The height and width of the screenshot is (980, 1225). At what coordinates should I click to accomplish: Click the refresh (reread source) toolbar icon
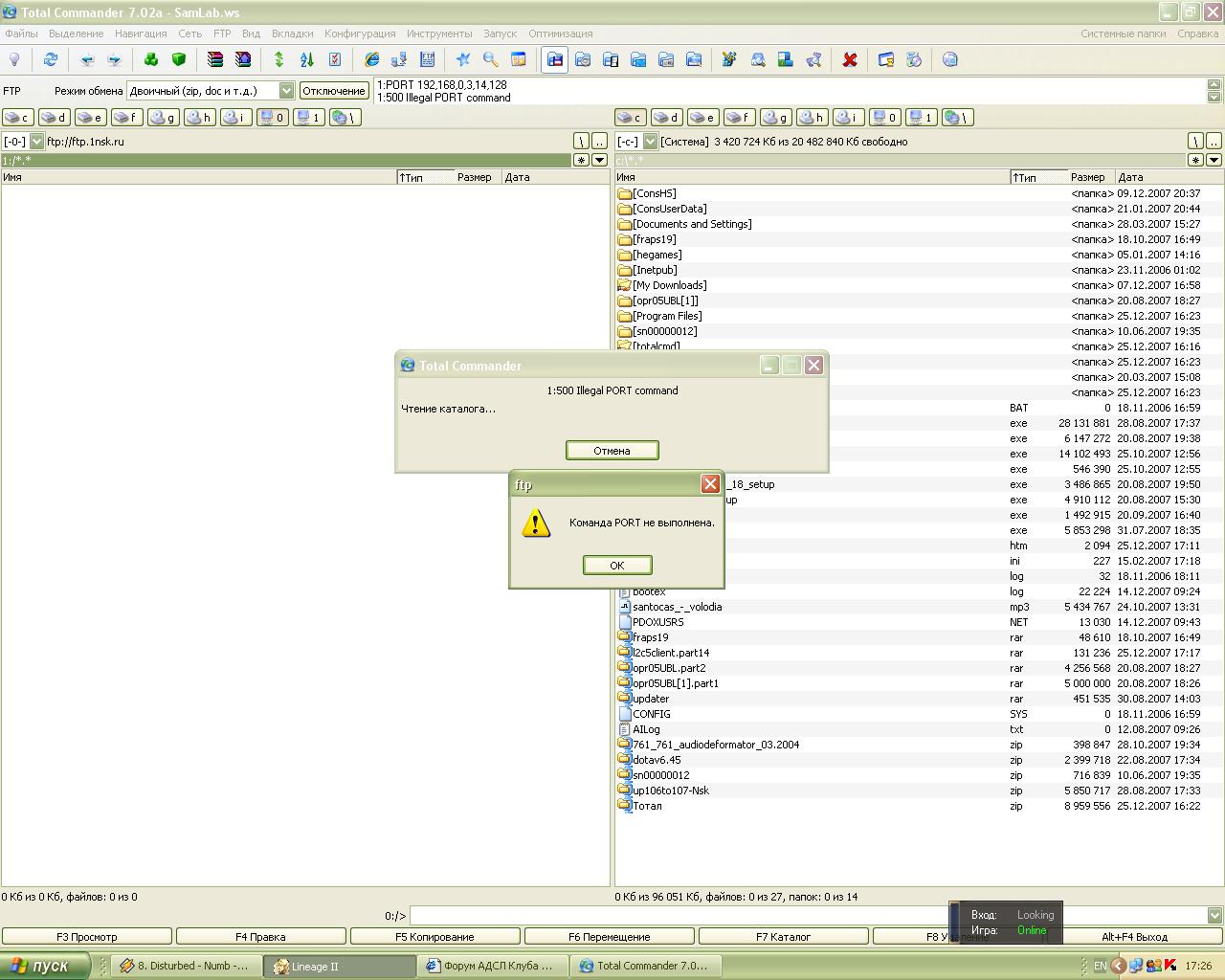(51, 59)
